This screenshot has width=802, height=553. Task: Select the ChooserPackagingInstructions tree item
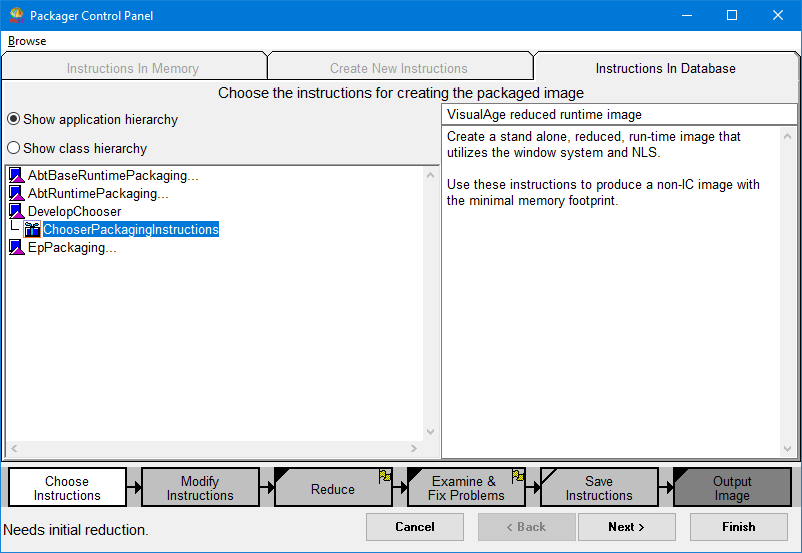click(130, 230)
